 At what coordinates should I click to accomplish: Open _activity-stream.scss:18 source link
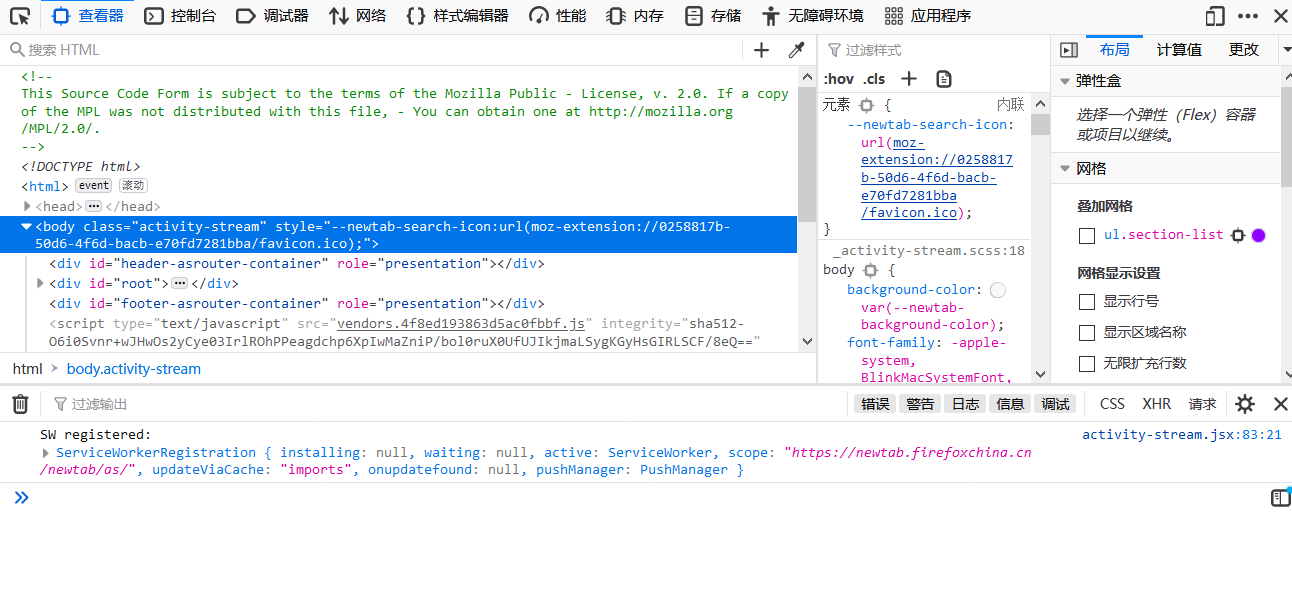928,251
